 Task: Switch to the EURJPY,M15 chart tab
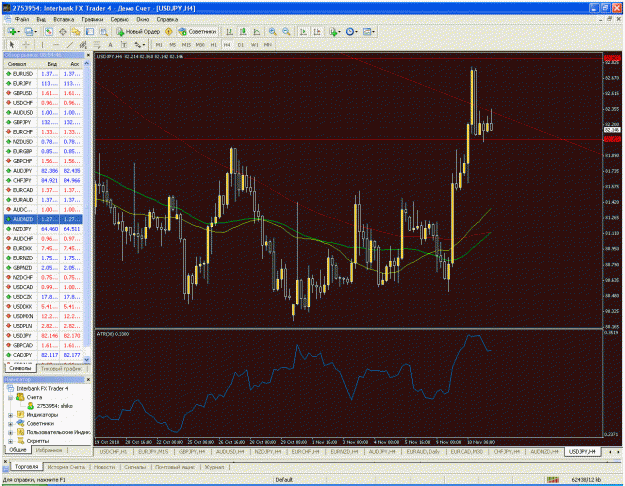point(153,451)
